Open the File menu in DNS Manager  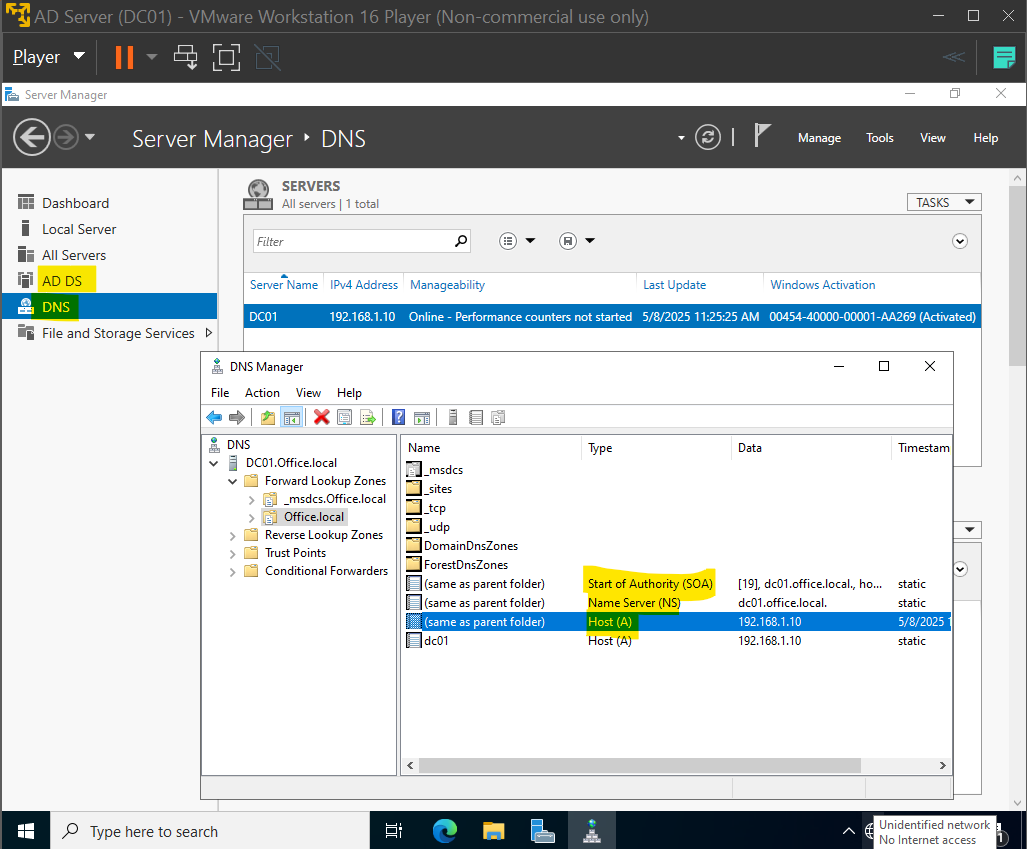point(219,392)
